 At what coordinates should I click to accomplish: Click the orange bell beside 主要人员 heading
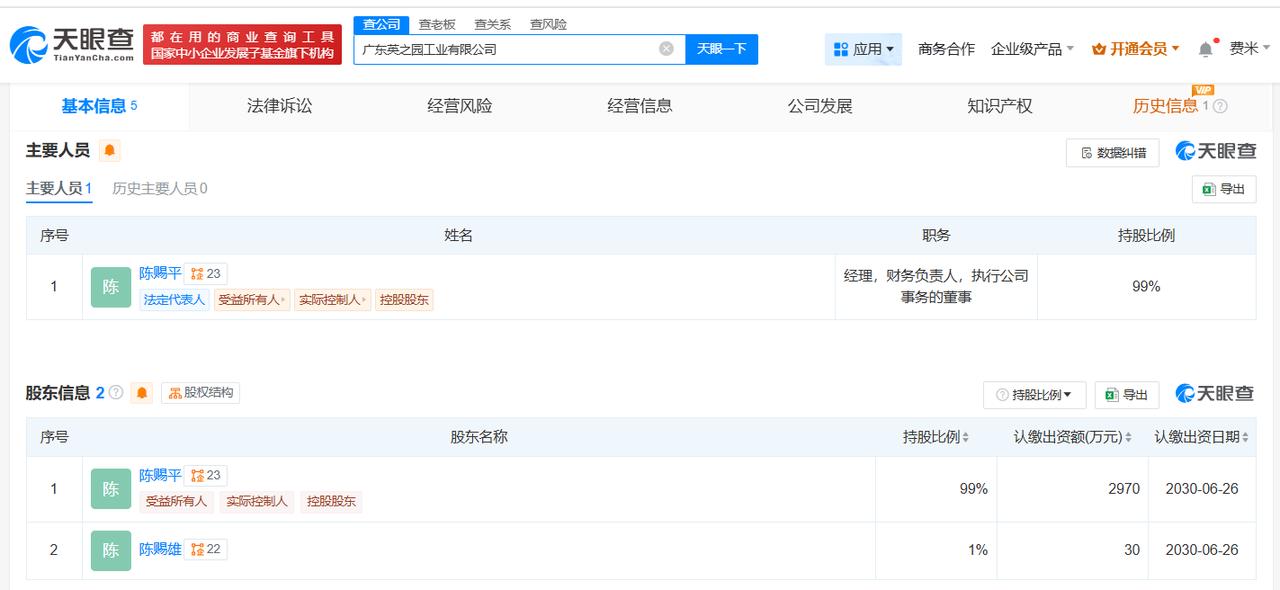(x=109, y=151)
